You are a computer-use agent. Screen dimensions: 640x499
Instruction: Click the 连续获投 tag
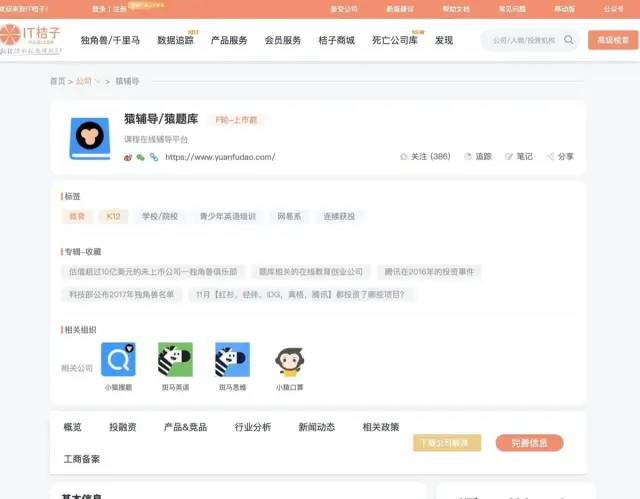(339, 216)
